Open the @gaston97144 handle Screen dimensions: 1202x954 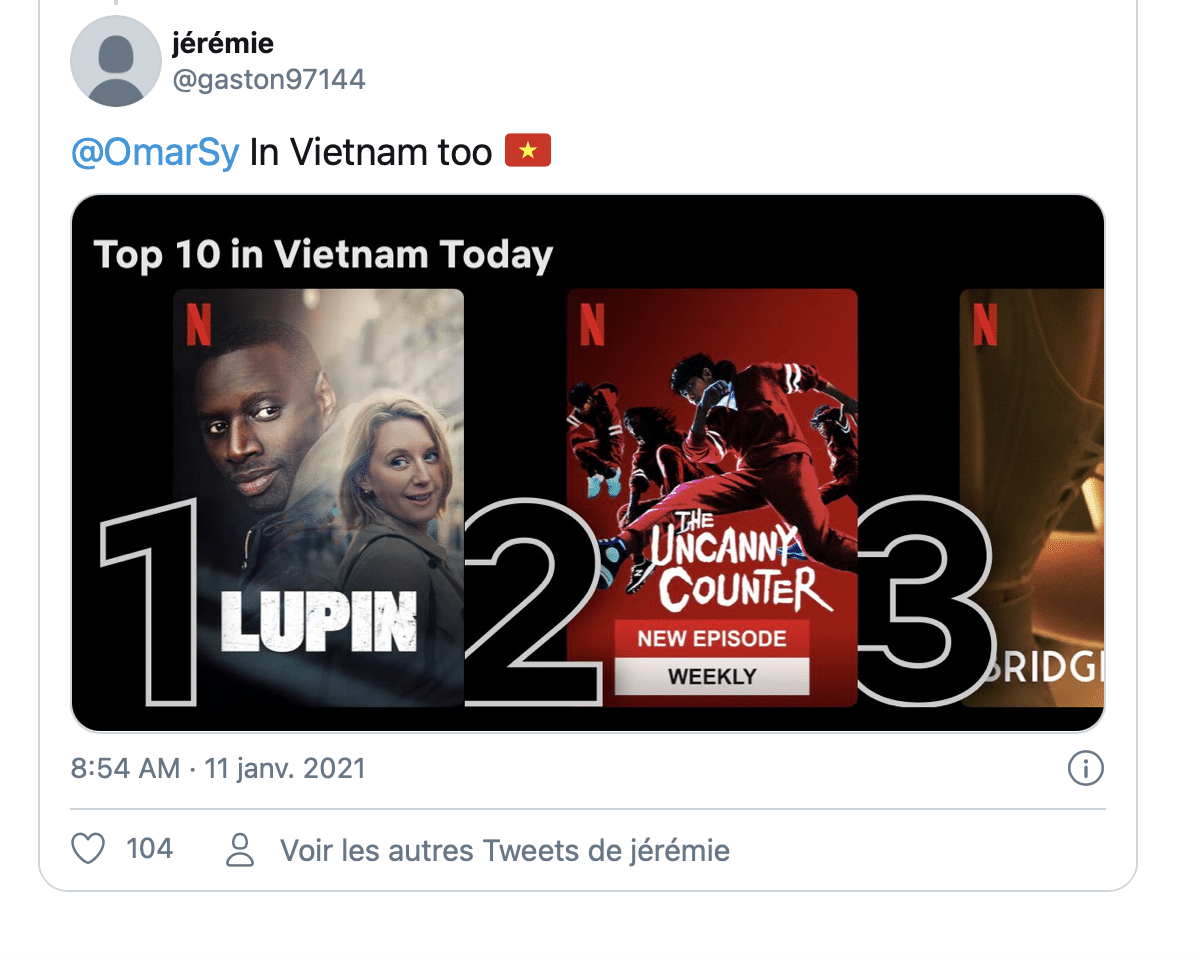pyautogui.click(x=269, y=79)
